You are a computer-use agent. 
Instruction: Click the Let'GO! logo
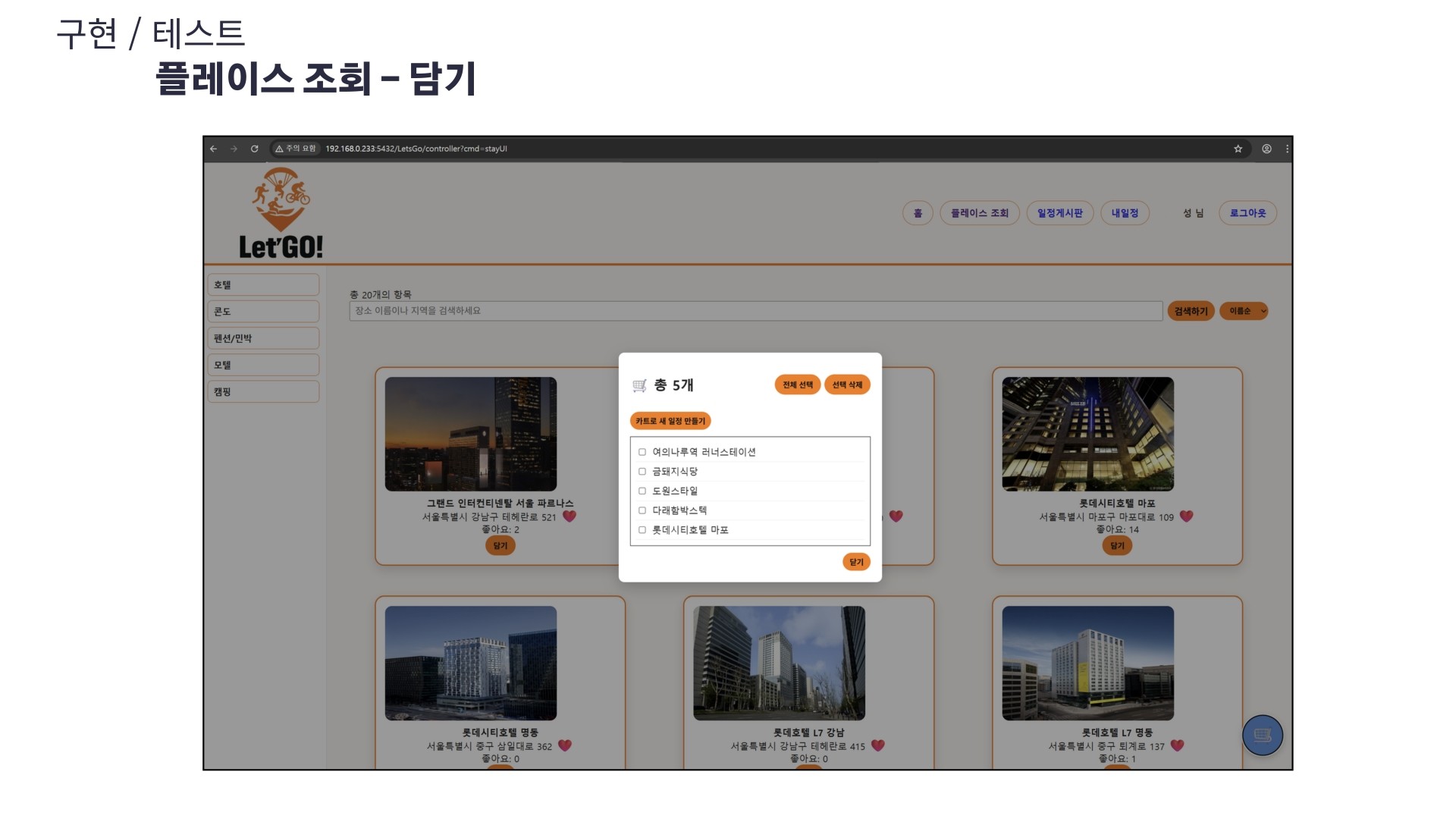pyautogui.click(x=281, y=213)
